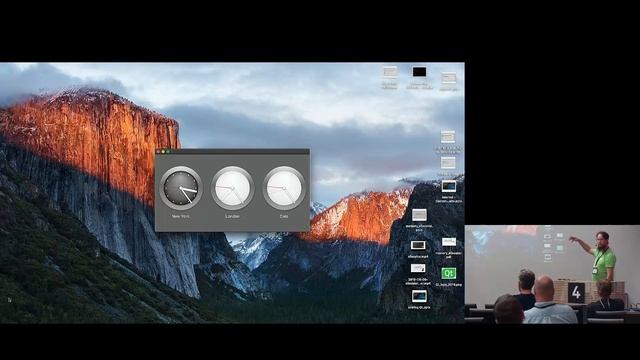Image resolution: width=640 pixels, height=360 pixels.
Task: Select the pdf file icon above Qt logo
Action: 449,242
